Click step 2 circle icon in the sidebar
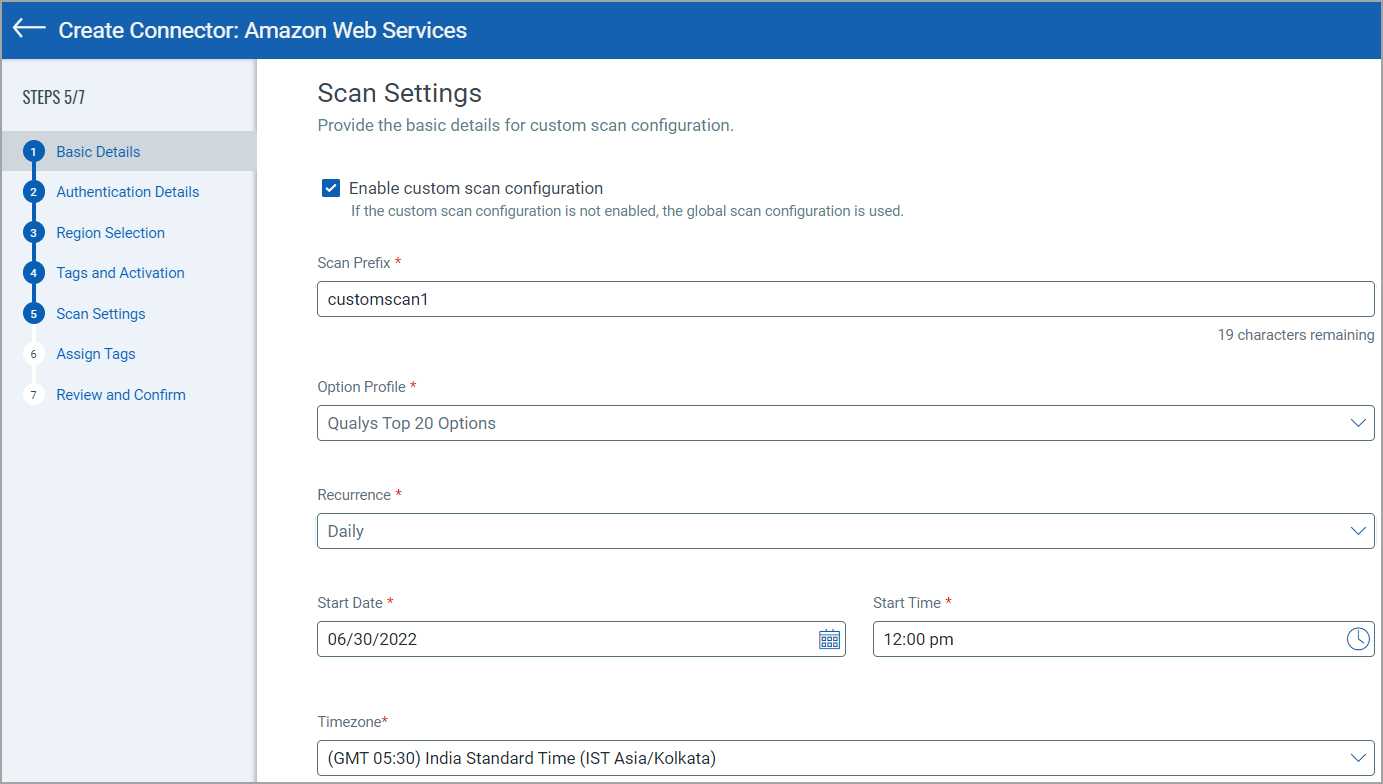This screenshot has height=784, width=1383. pyautogui.click(x=34, y=192)
